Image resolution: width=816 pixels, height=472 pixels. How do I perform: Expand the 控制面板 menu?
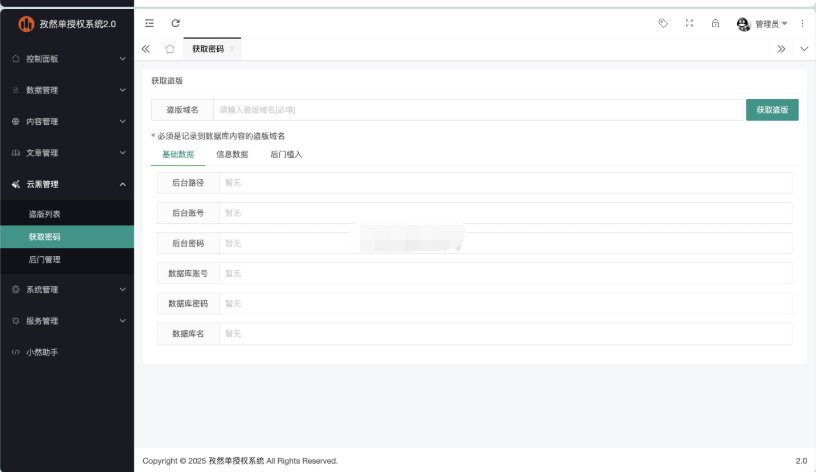click(67, 59)
